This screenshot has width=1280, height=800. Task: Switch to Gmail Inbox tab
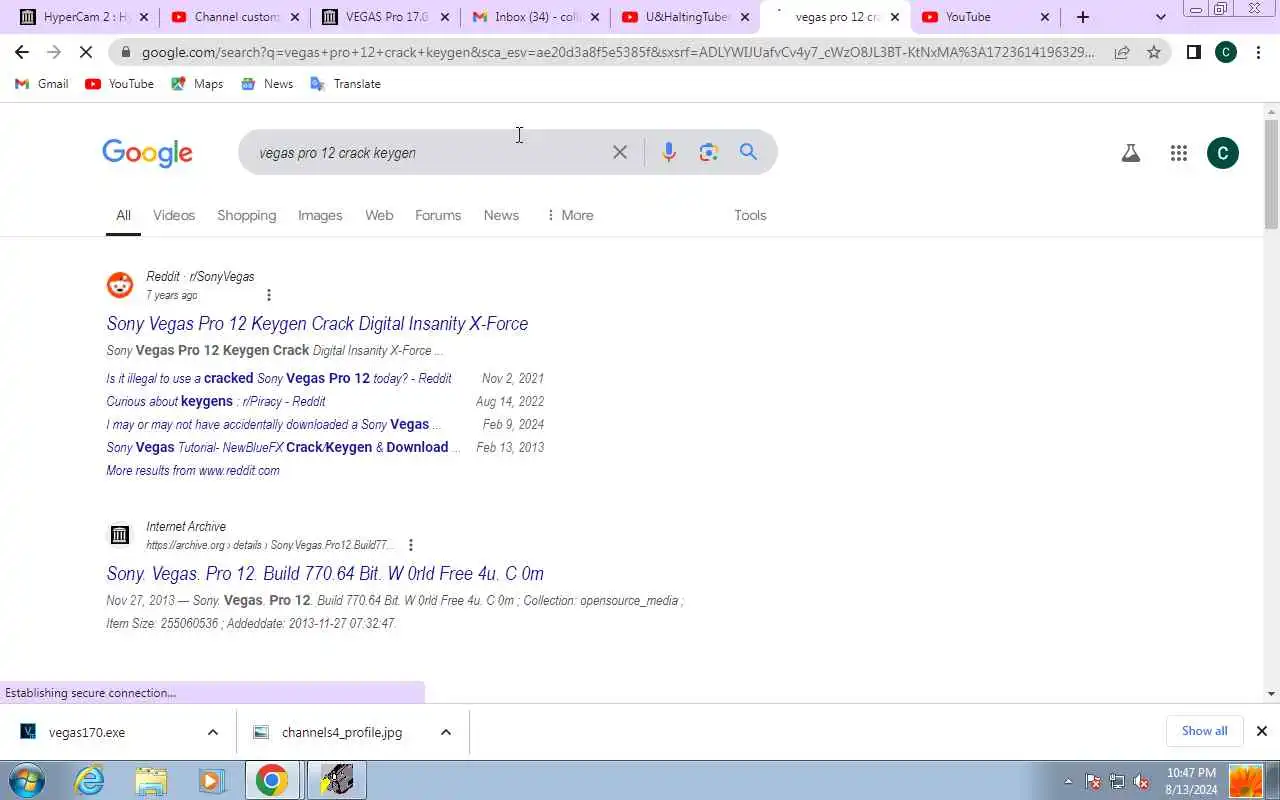535,17
